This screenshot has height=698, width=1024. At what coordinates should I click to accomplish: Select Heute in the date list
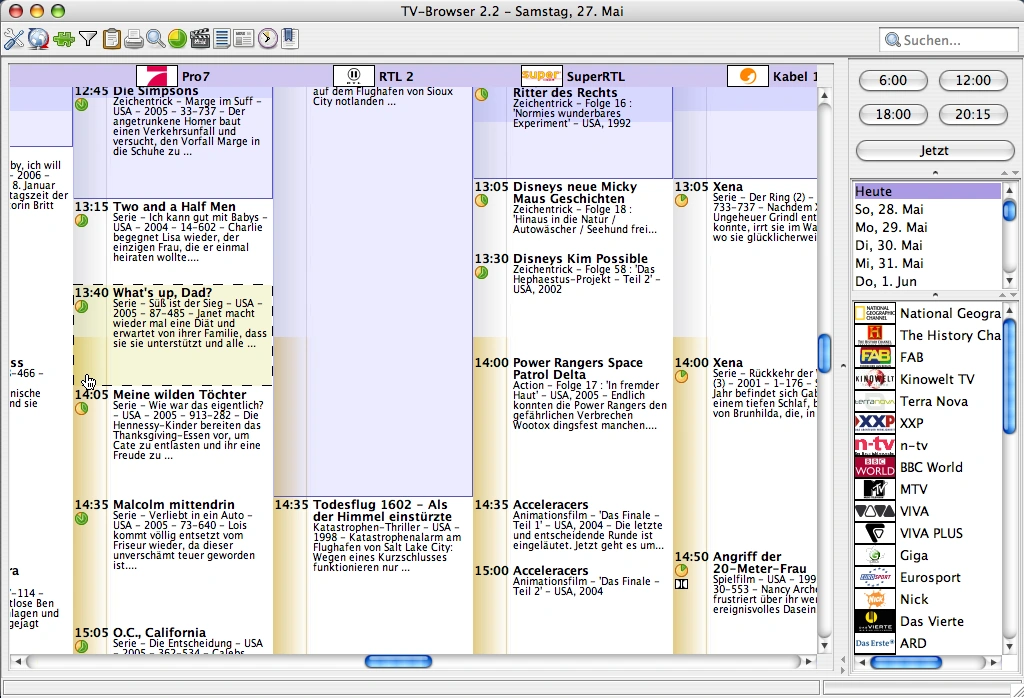[927, 191]
